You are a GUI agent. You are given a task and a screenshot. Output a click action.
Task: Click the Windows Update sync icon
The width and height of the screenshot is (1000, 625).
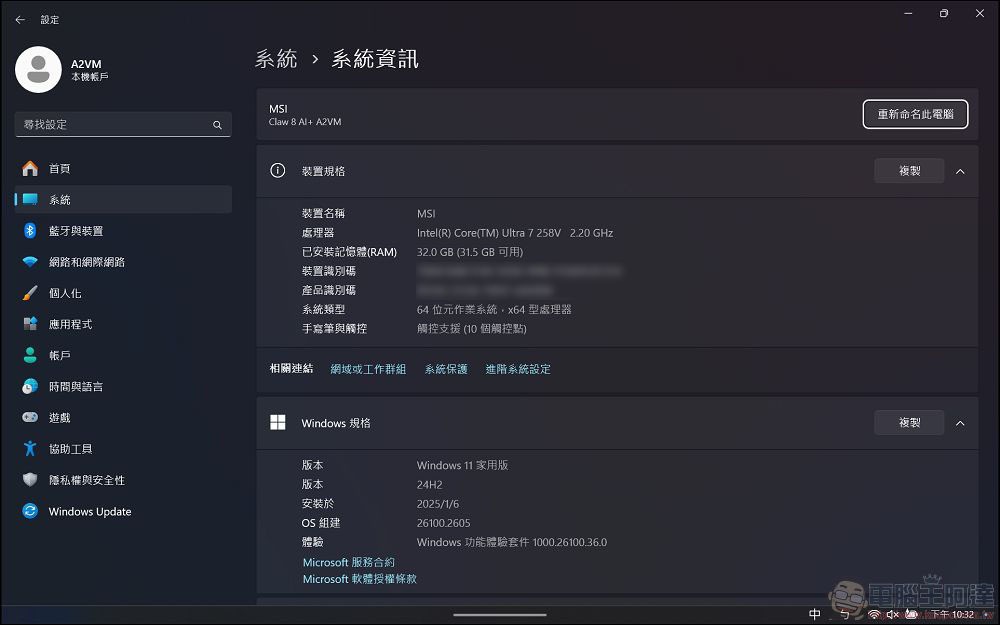coord(30,511)
